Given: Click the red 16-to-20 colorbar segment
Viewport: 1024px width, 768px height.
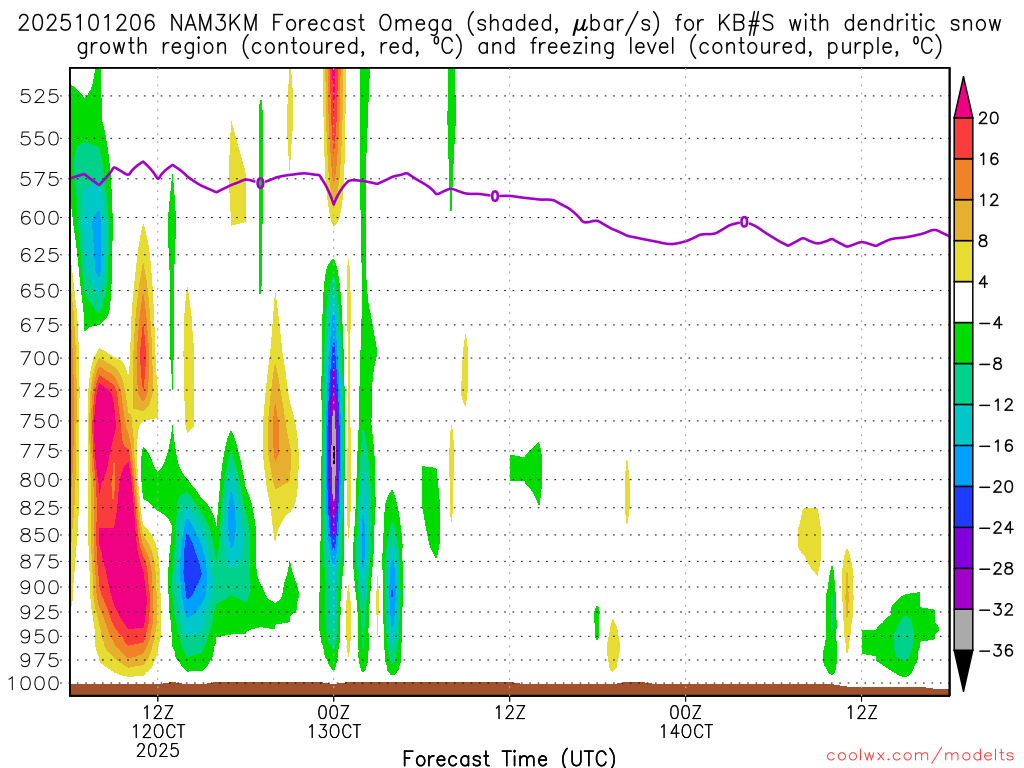Looking at the screenshot, I should pos(963,138).
